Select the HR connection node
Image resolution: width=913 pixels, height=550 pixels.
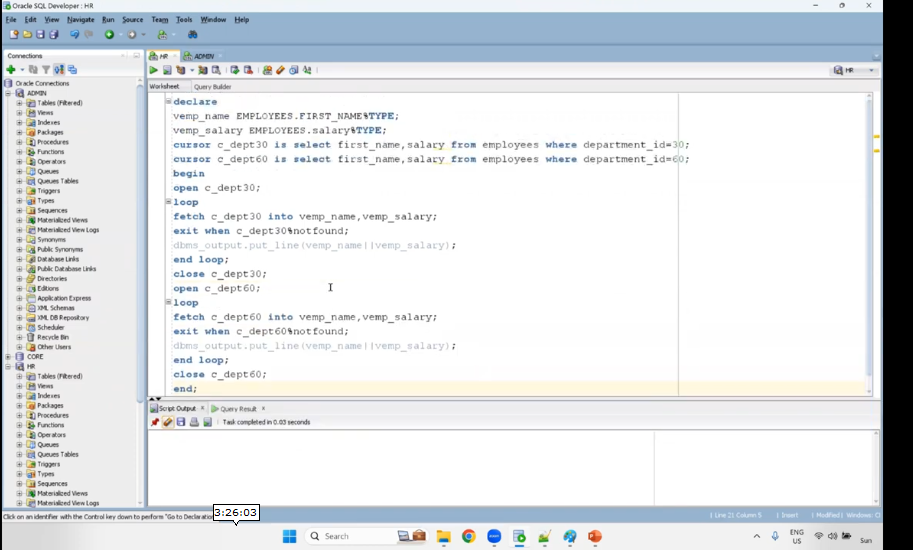point(31,367)
